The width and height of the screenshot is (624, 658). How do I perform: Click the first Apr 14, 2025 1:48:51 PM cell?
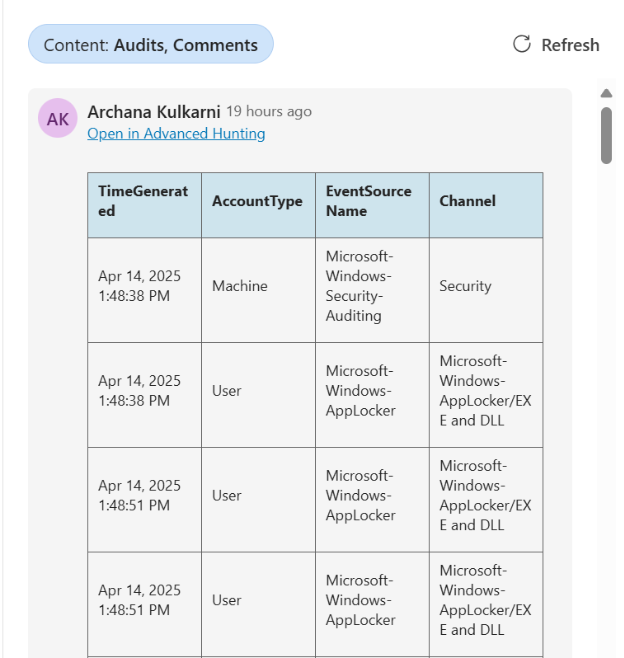click(x=140, y=496)
